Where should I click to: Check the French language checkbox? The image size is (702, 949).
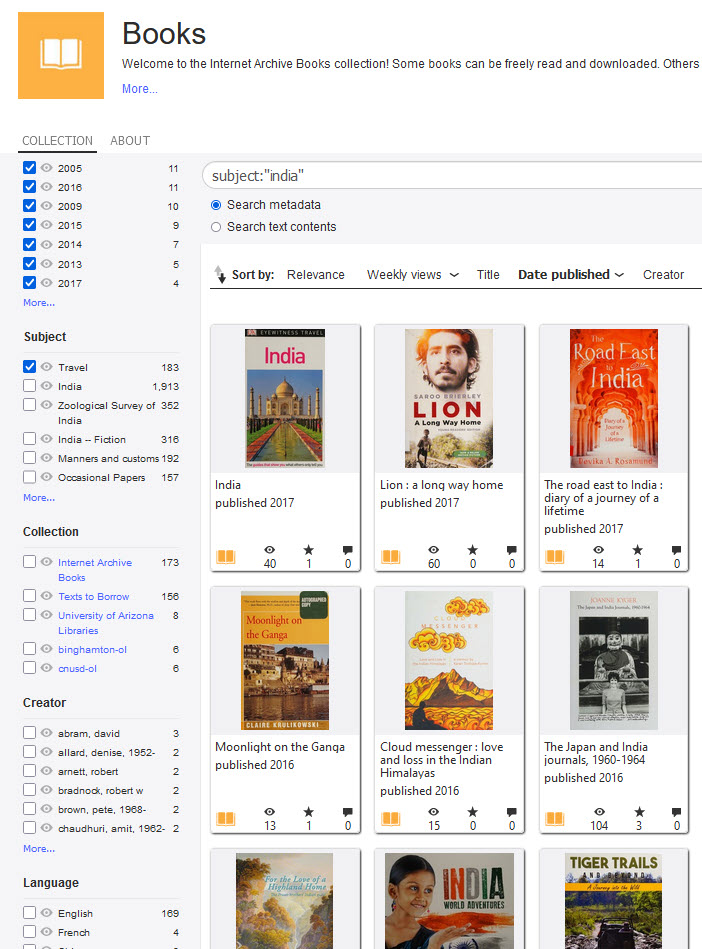click(x=29, y=931)
